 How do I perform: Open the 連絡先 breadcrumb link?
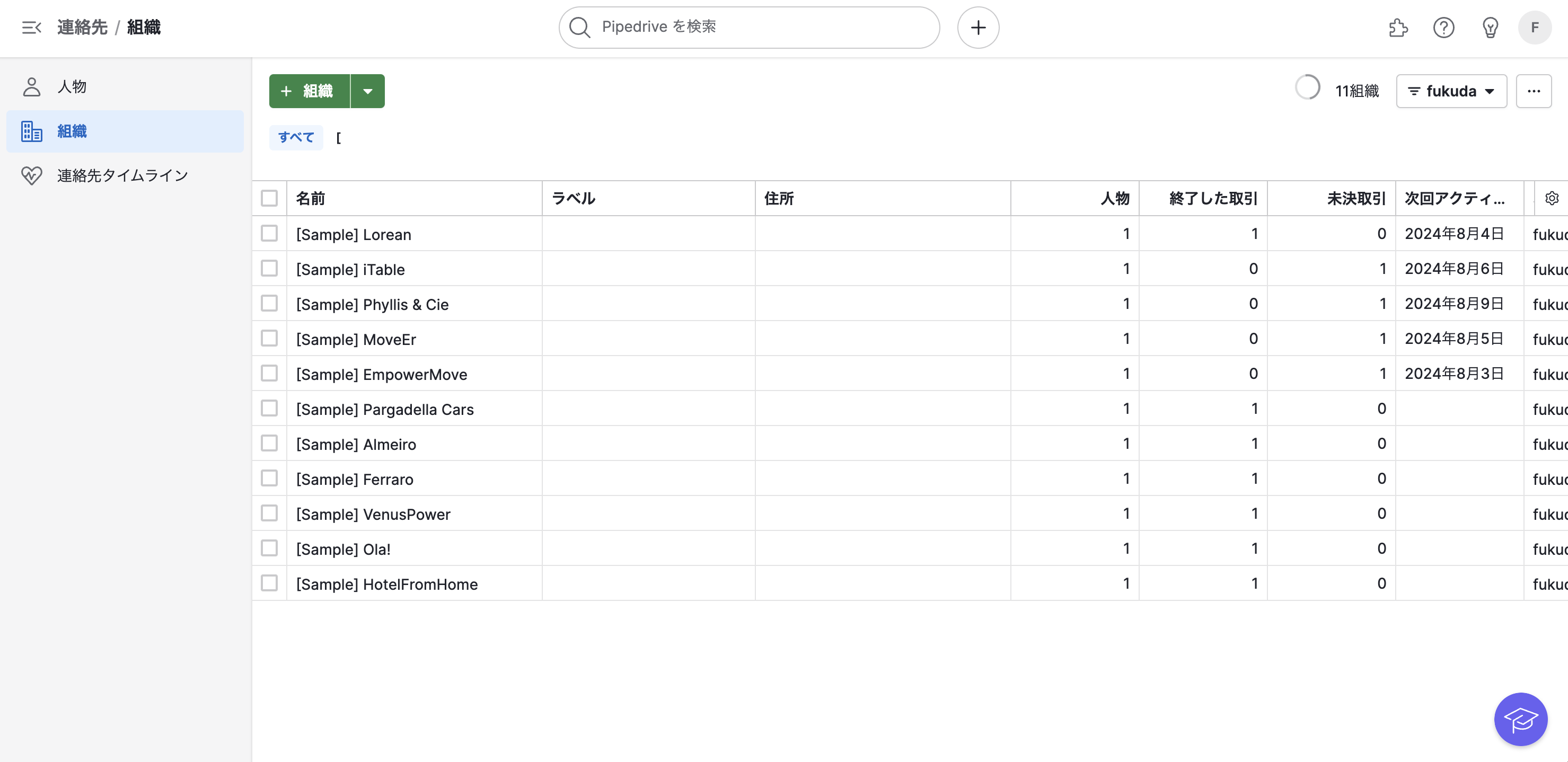(x=82, y=28)
